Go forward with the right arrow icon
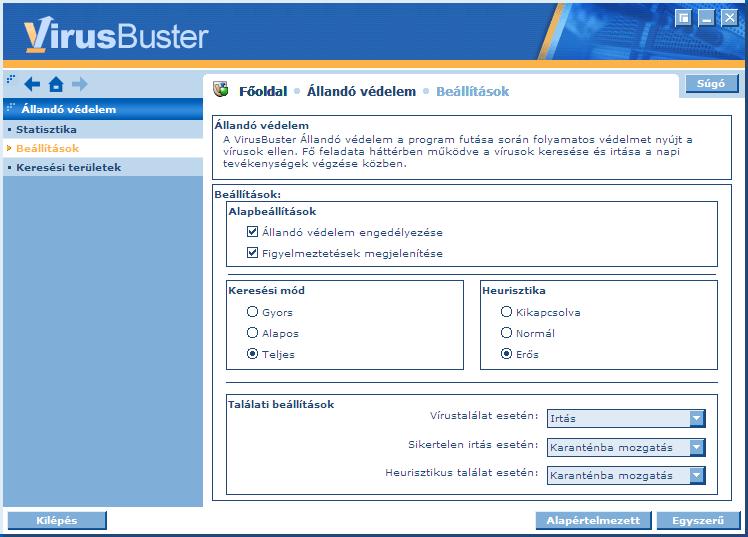The width and height of the screenshot is (748, 537). pyautogui.click(x=80, y=84)
